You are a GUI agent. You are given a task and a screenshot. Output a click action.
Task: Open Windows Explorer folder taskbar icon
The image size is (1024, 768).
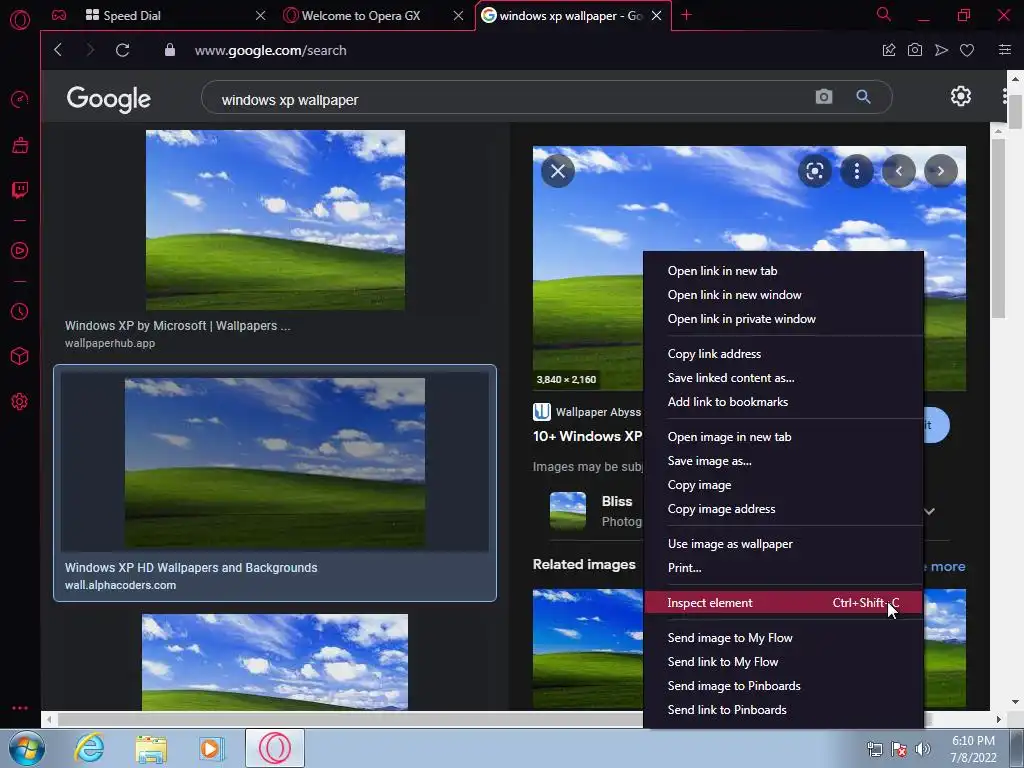tap(151, 748)
